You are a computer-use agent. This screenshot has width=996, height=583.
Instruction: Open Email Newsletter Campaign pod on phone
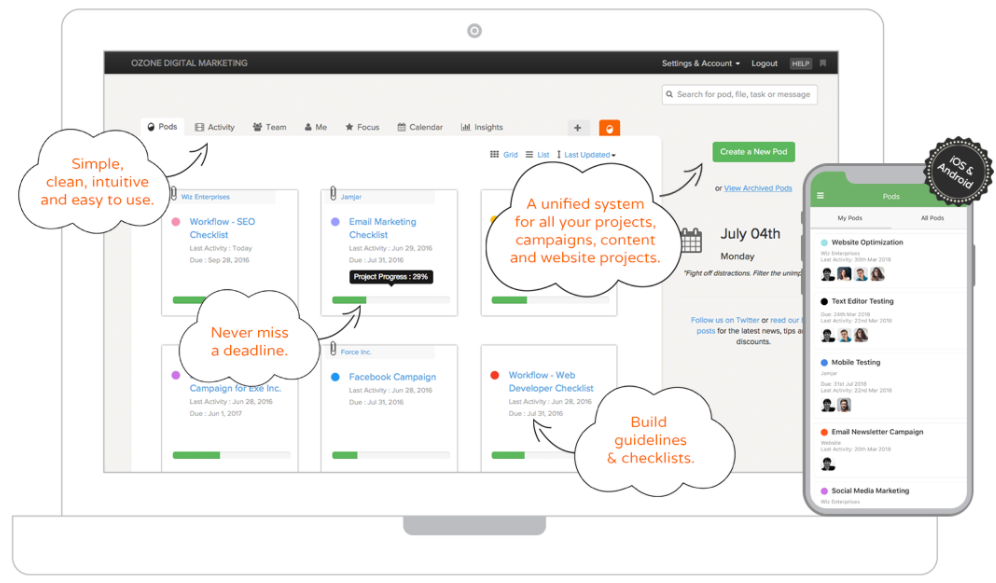(x=877, y=432)
